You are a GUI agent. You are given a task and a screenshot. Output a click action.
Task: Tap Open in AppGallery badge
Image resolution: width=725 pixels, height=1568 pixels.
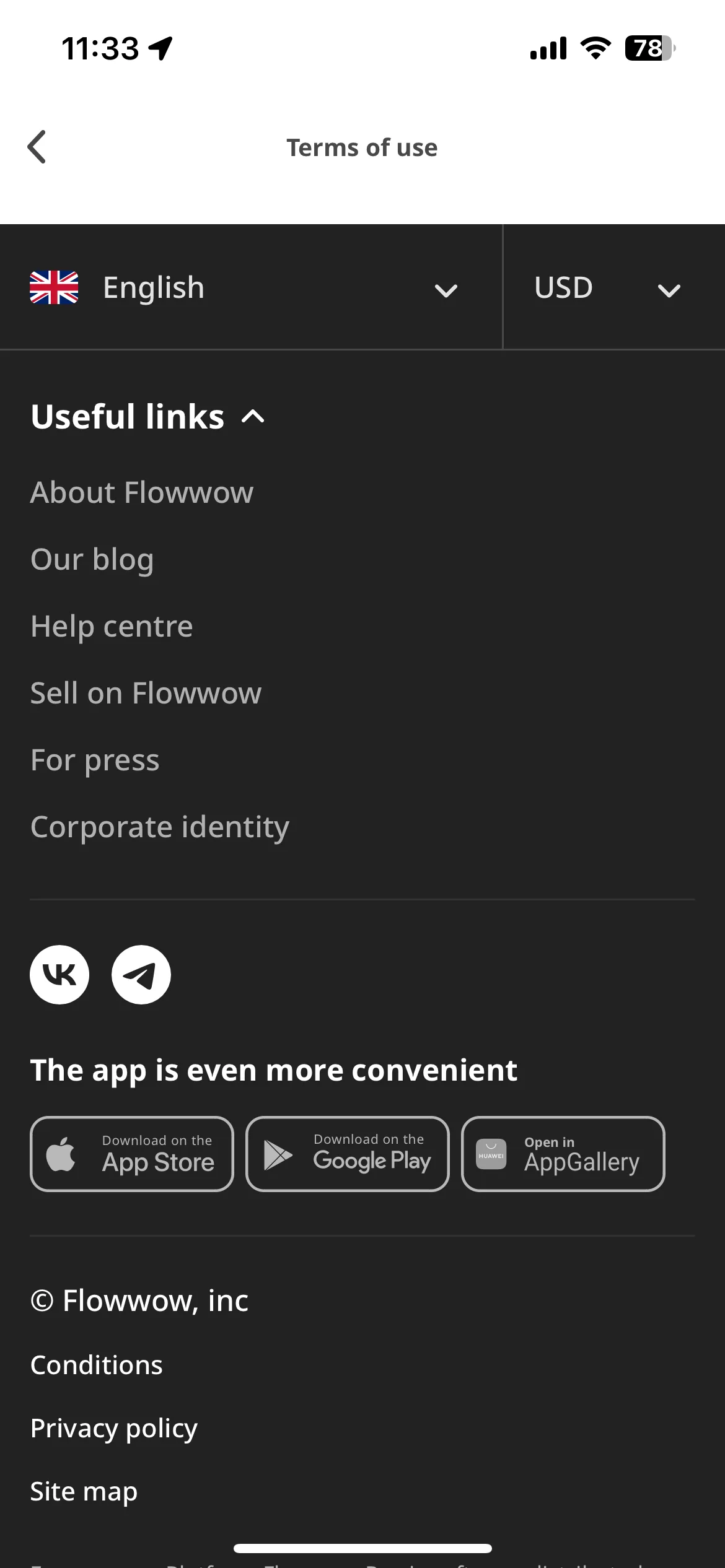tap(563, 1154)
